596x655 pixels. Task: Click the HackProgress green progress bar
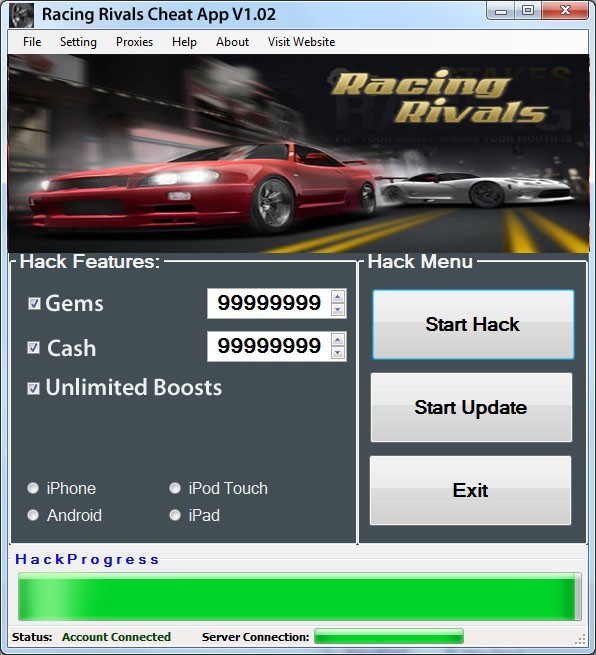pos(299,597)
